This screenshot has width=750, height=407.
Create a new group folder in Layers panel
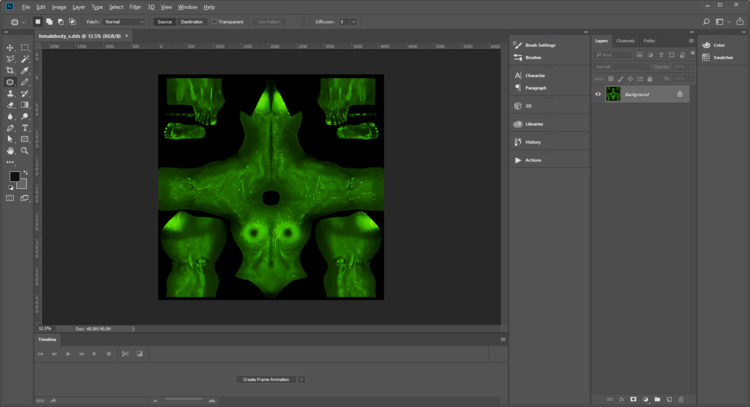coord(657,399)
